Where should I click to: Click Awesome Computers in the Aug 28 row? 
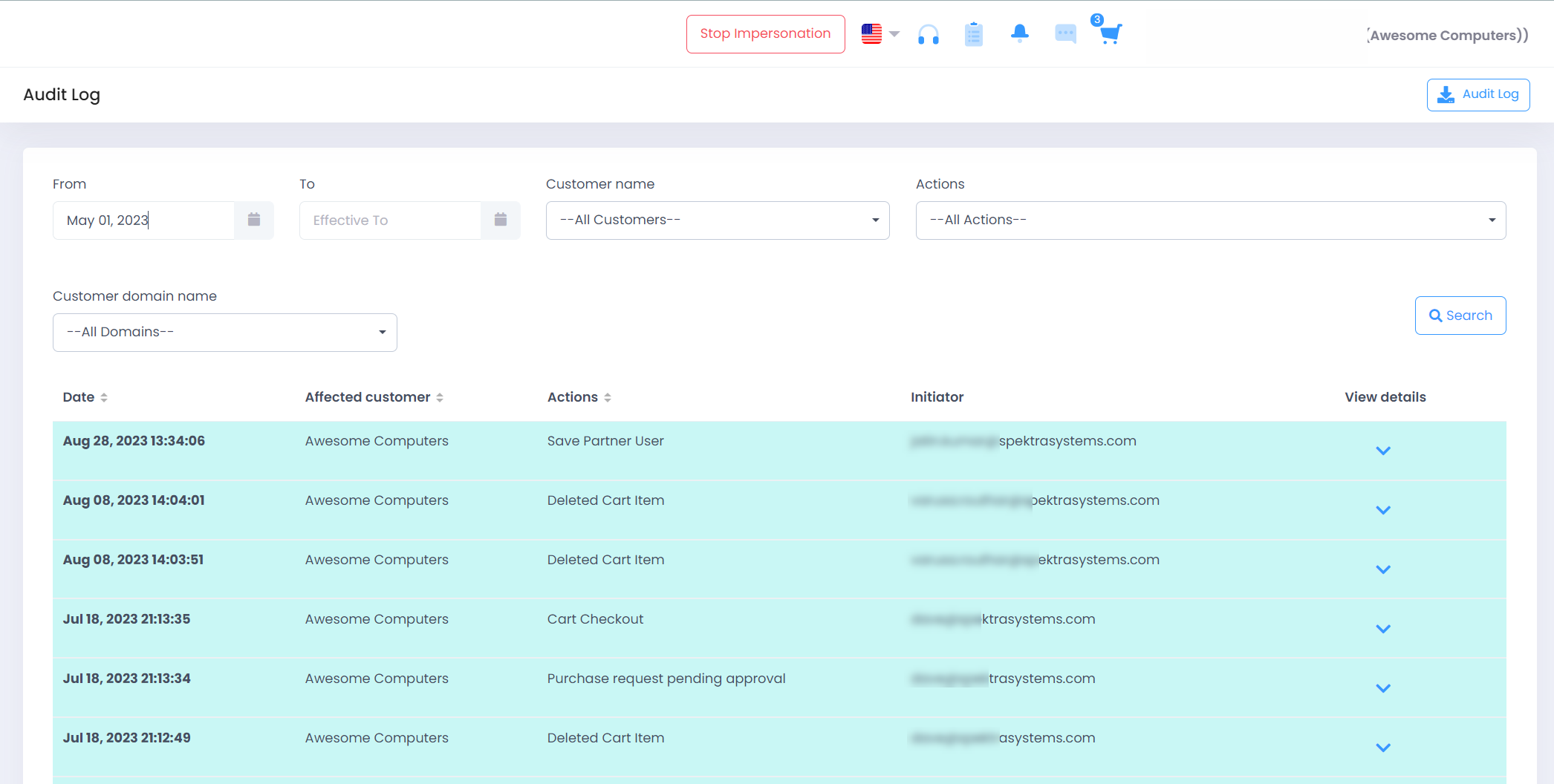(377, 441)
